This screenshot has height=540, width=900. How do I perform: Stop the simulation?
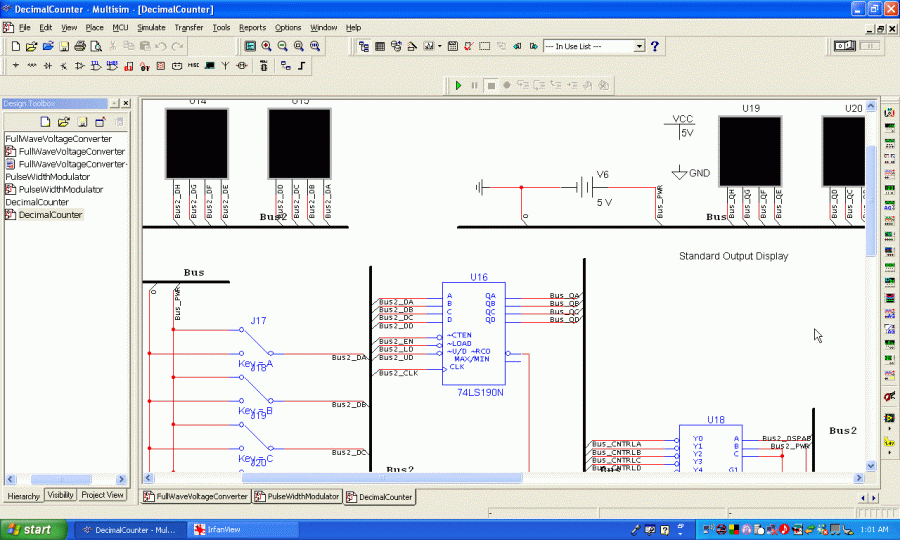(491, 86)
